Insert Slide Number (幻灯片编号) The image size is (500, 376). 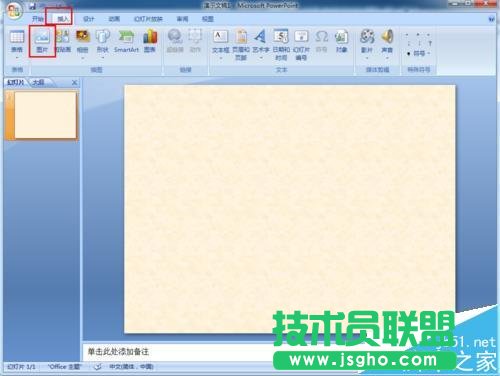[x=301, y=45]
